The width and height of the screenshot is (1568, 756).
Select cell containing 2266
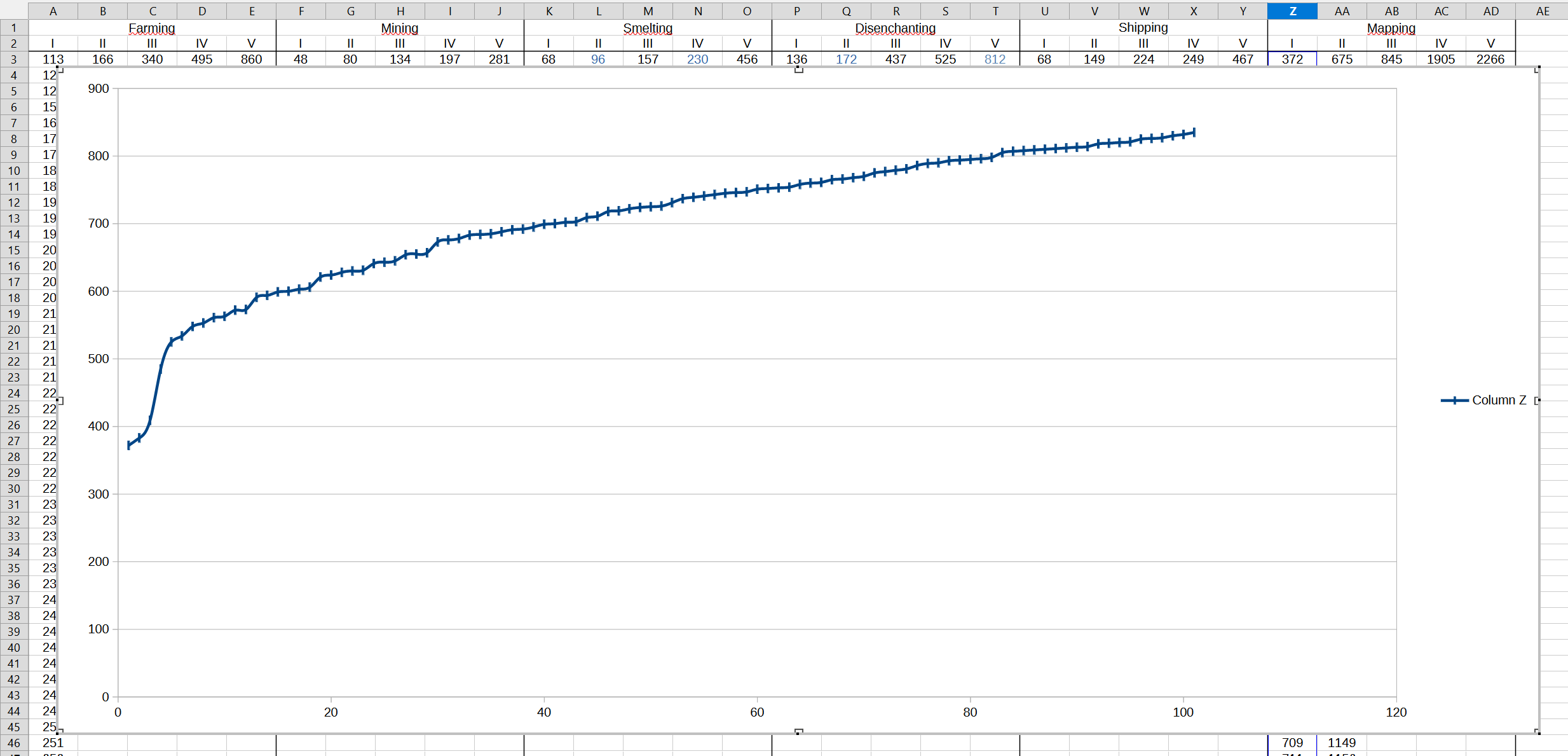[1490, 59]
